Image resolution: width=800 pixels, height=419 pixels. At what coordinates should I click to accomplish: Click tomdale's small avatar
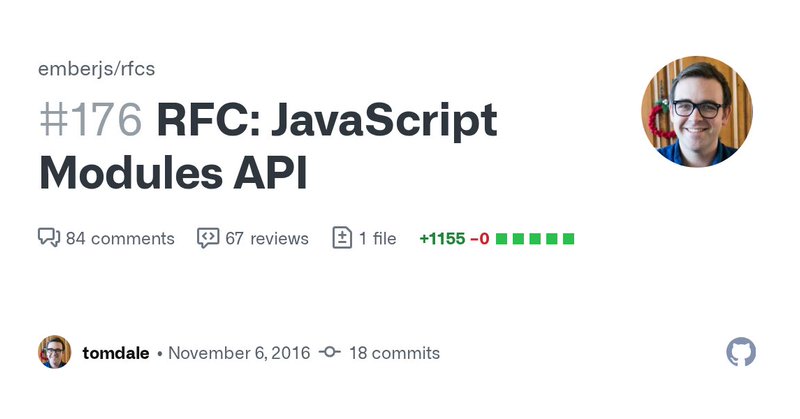coord(55,352)
